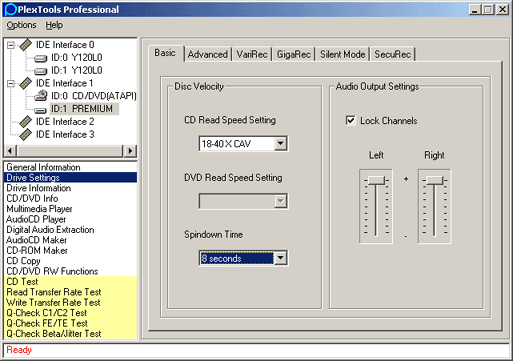This screenshot has height=361, width=513.
Task: Click the PlexTools logo in the title bar
Action: (x=10, y=9)
